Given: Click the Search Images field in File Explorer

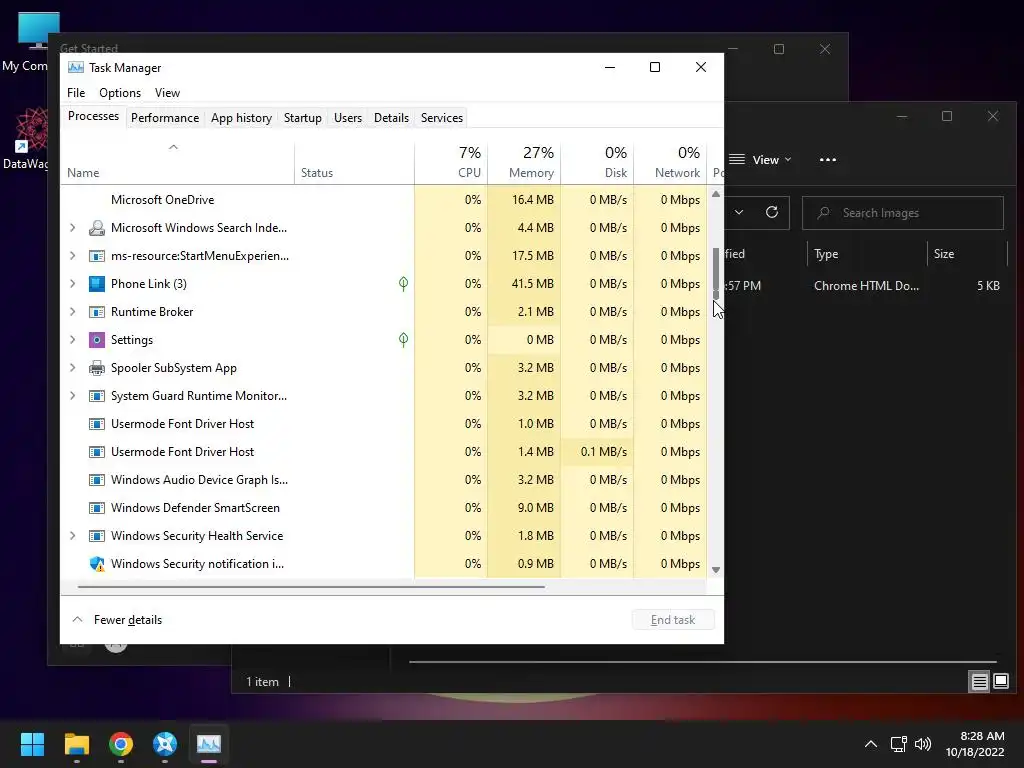Looking at the screenshot, I should click(903, 213).
